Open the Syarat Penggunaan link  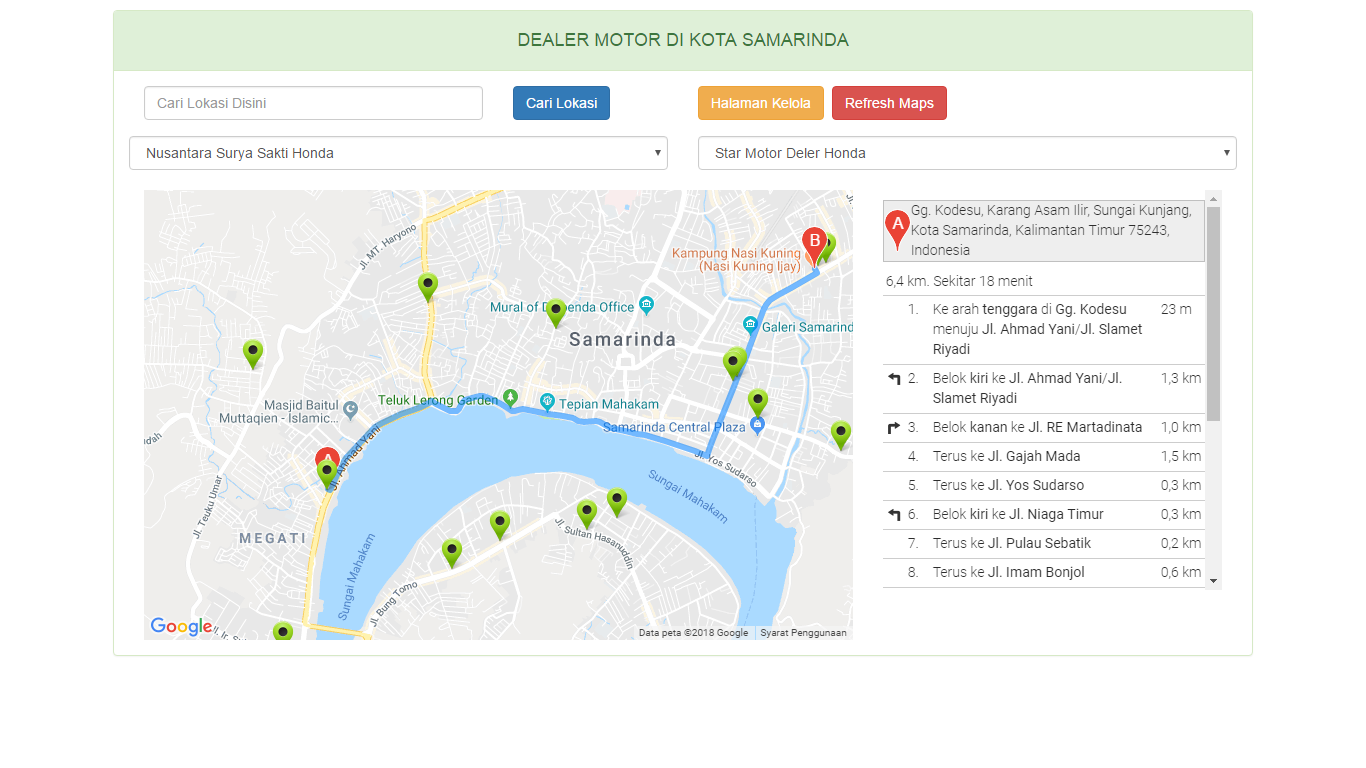[x=803, y=633]
